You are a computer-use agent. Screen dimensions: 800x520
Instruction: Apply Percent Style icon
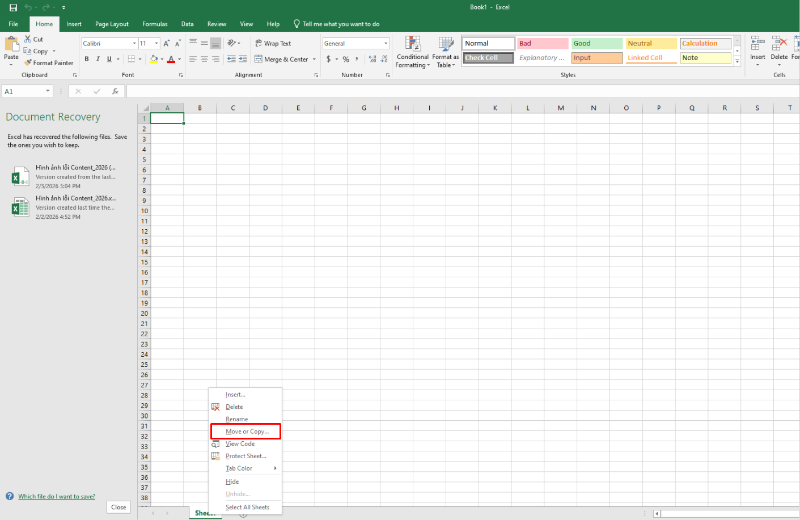[x=346, y=59]
